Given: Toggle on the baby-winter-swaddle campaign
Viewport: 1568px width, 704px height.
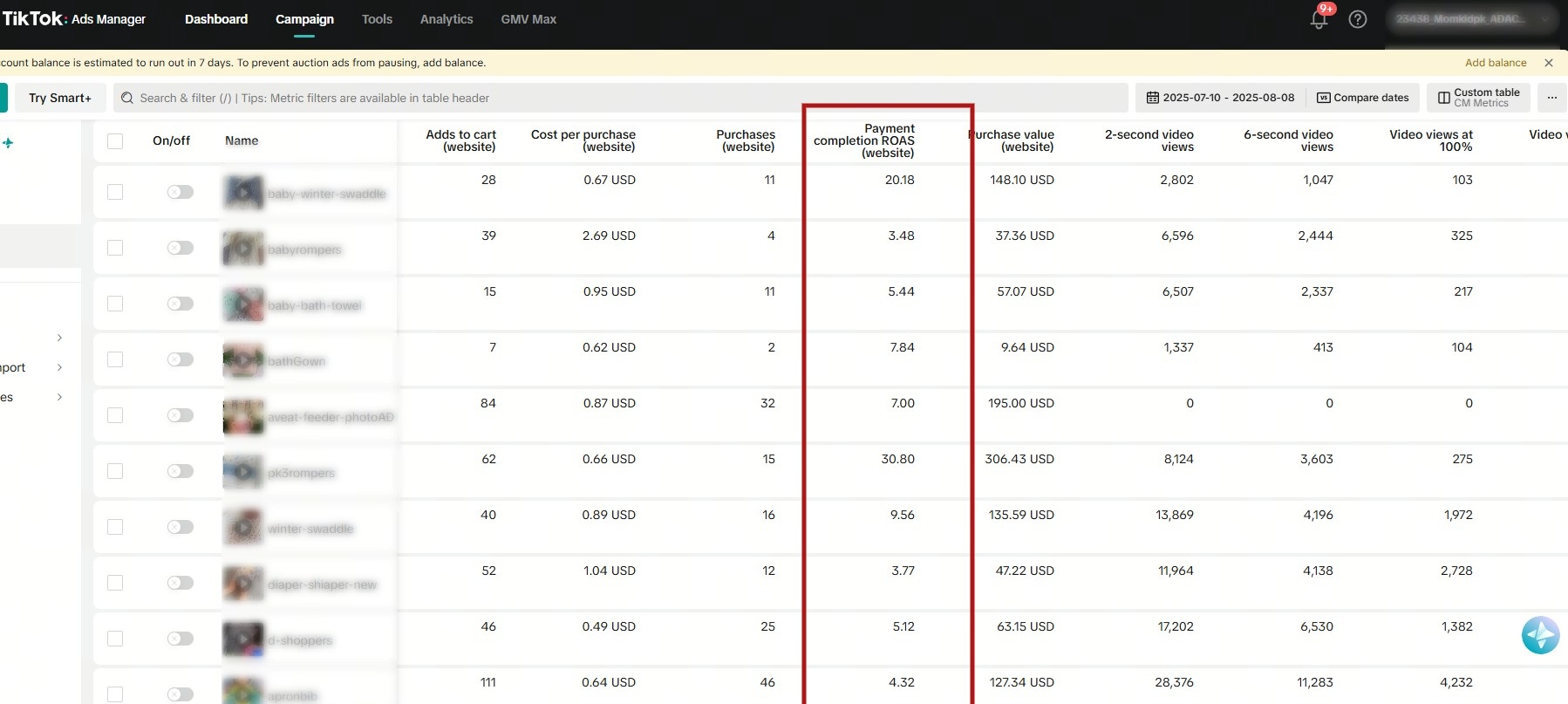Looking at the screenshot, I should [181, 192].
